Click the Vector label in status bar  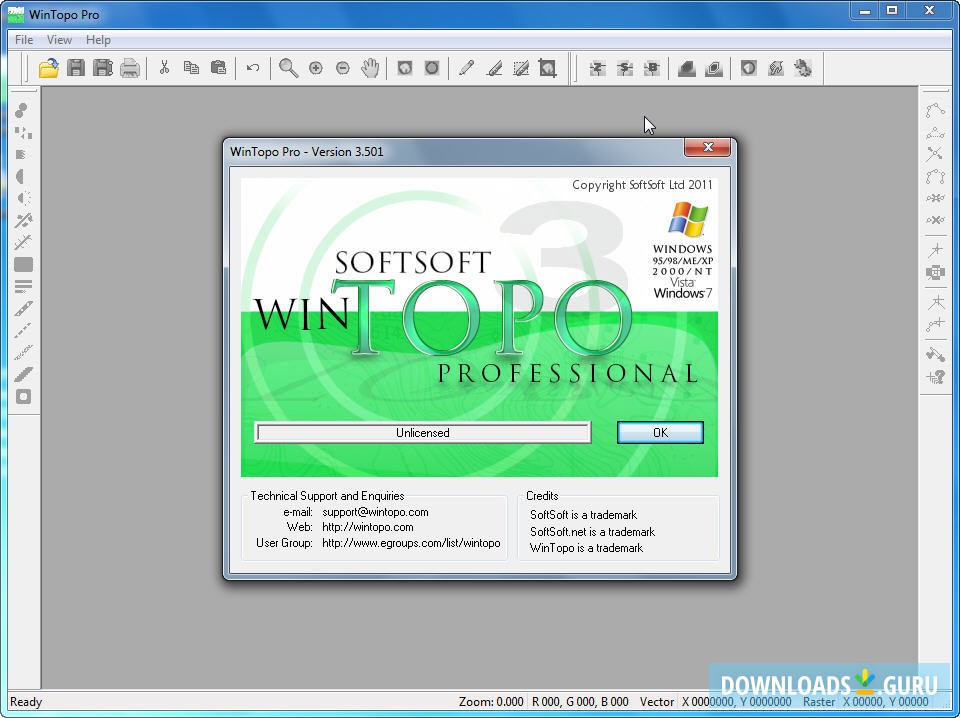[x=657, y=701]
